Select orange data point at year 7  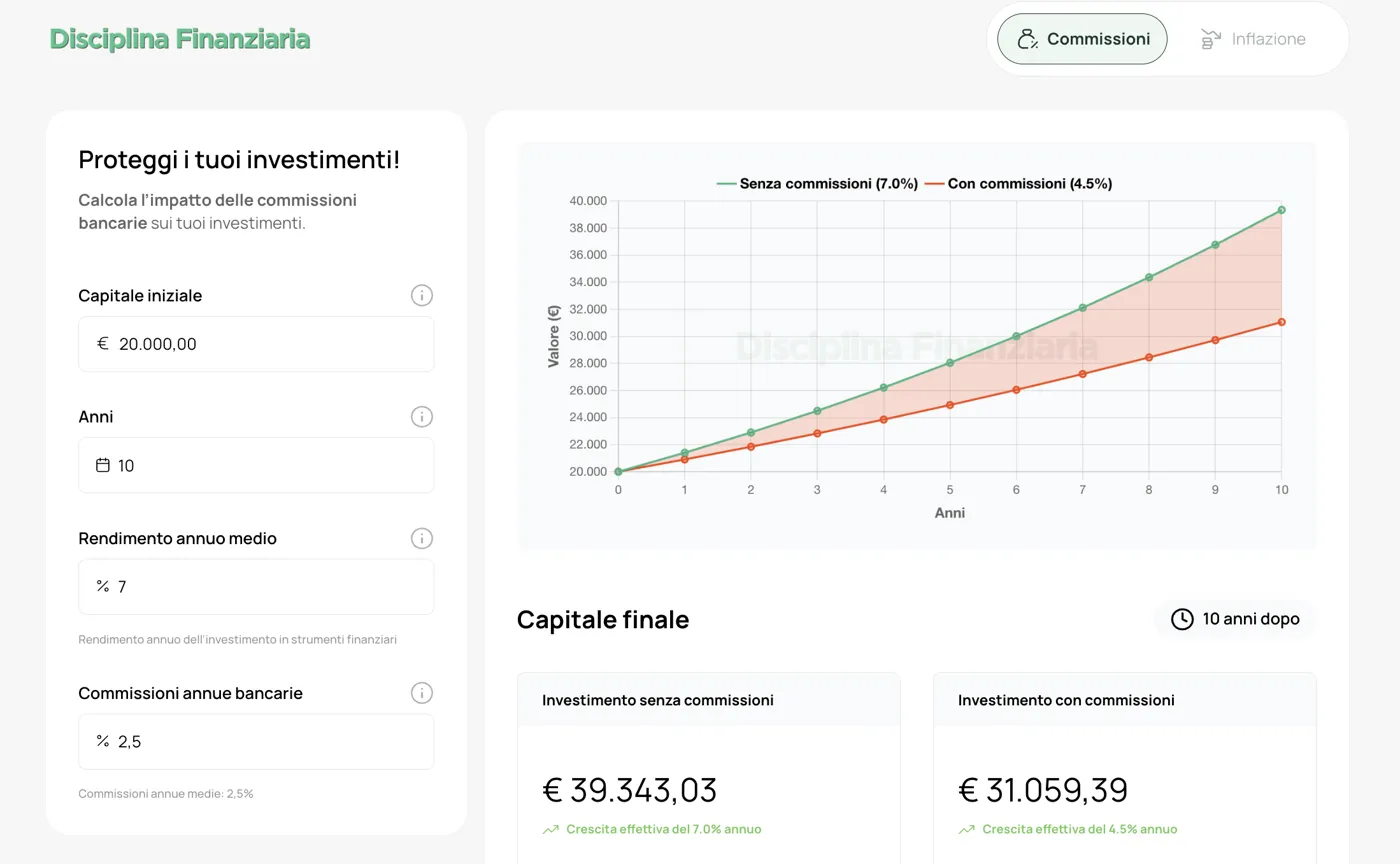(1082, 374)
